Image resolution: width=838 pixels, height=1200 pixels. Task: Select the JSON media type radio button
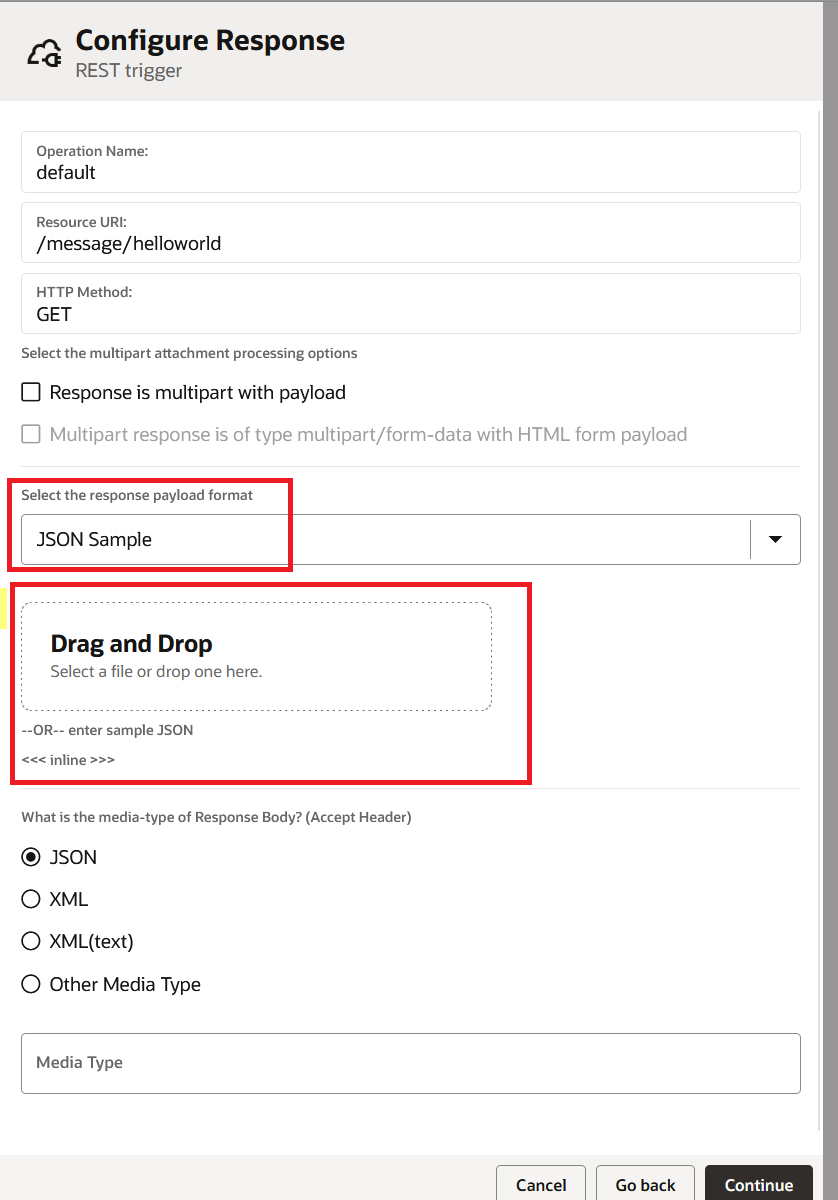[x=32, y=858]
